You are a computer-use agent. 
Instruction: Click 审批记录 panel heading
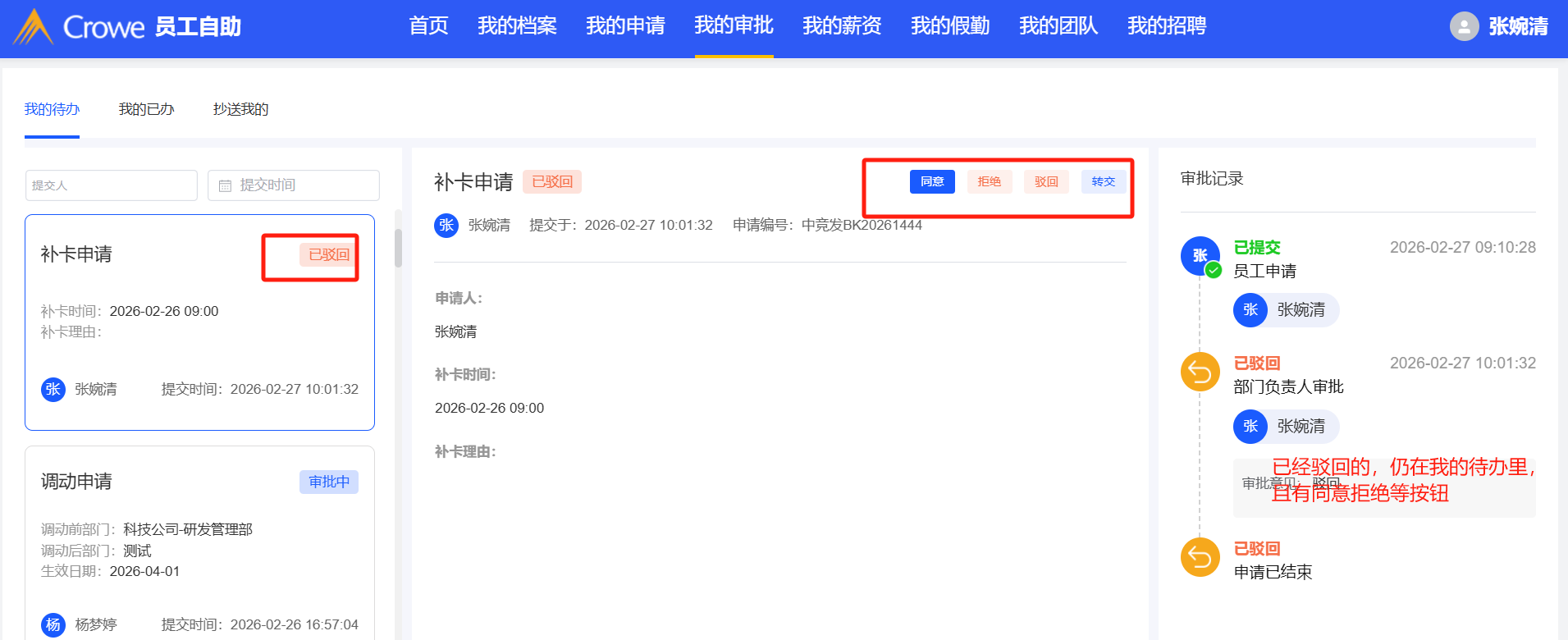[x=1212, y=179]
